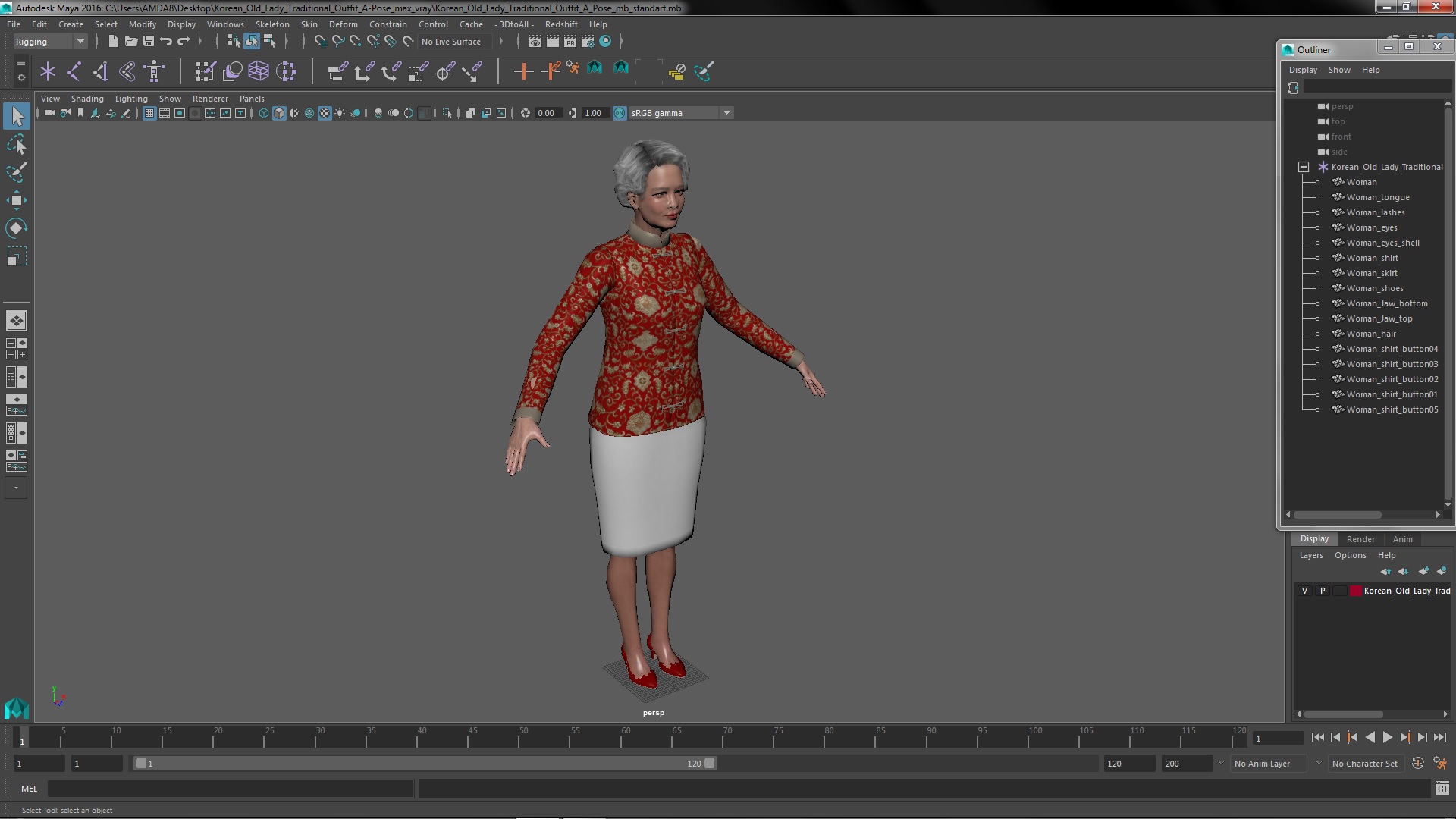Click the MEL command input field
This screenshot has width=1456, height=819.
tap(231, 789)
